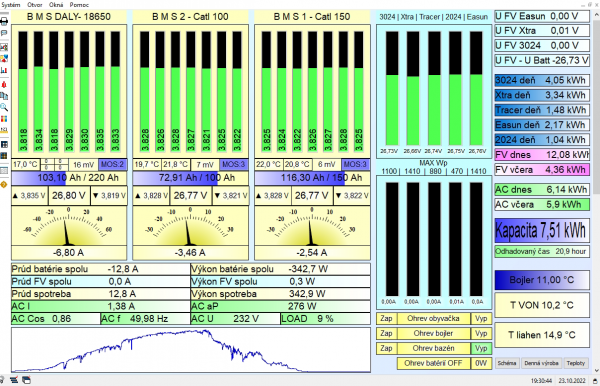Click the orange help question mark icon

click(4, 185)
